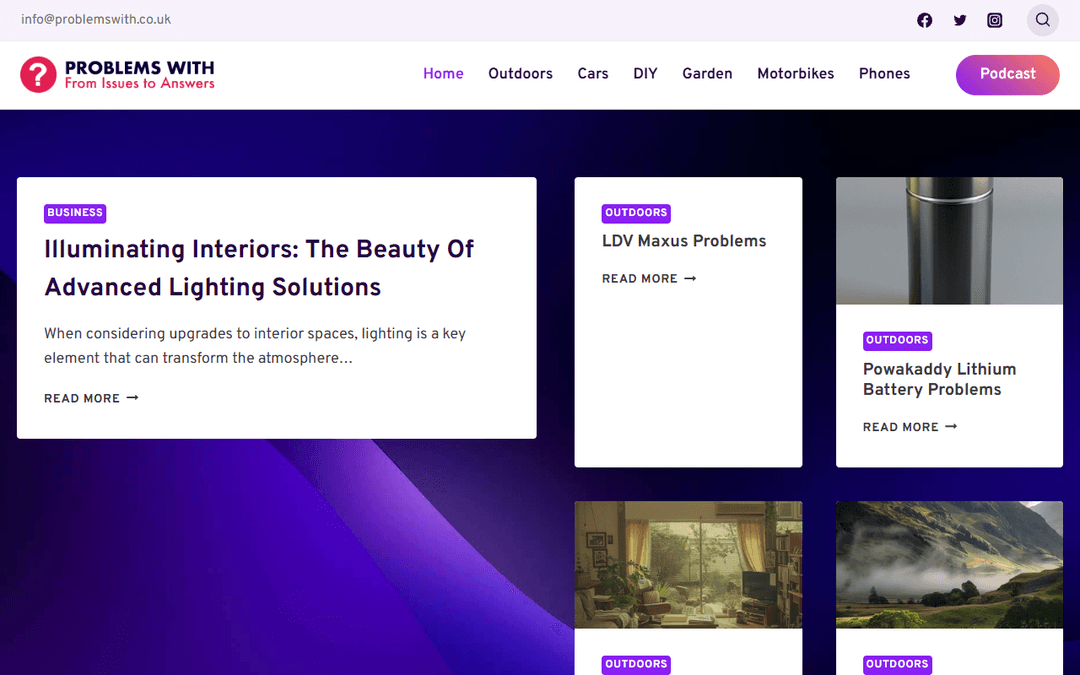Open the LDV Maxus Problems title
Image resolution: width=1080 pixels, height=675 pixels.
tap(684, 241)
